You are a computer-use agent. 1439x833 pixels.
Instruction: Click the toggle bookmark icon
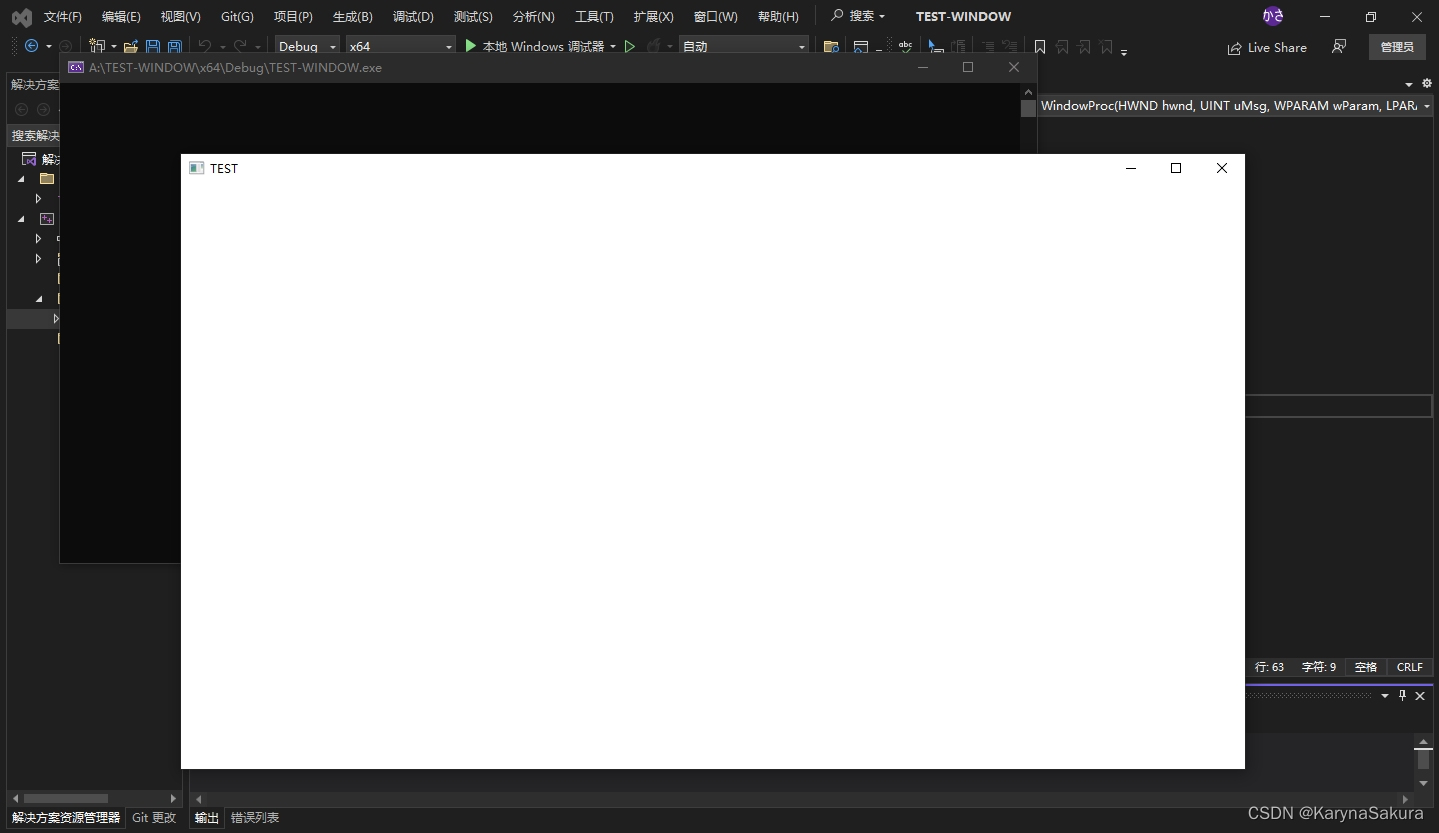[x=1040, y=46]
